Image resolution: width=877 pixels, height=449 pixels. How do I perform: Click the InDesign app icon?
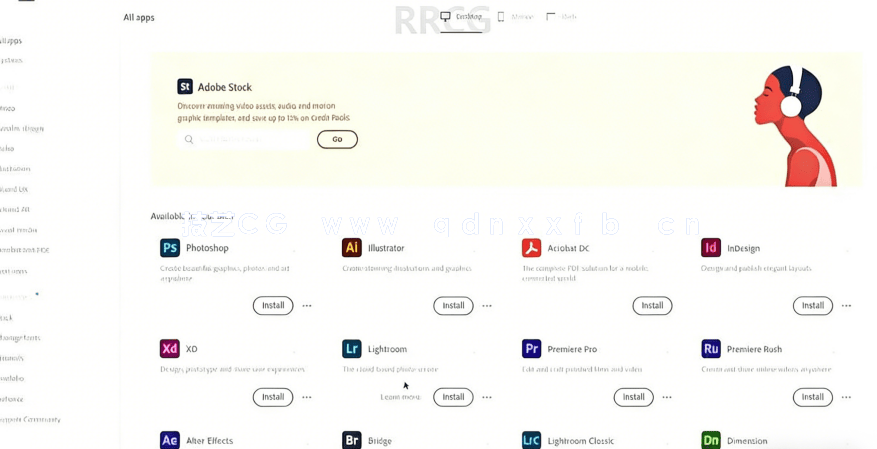click(711, 248)
